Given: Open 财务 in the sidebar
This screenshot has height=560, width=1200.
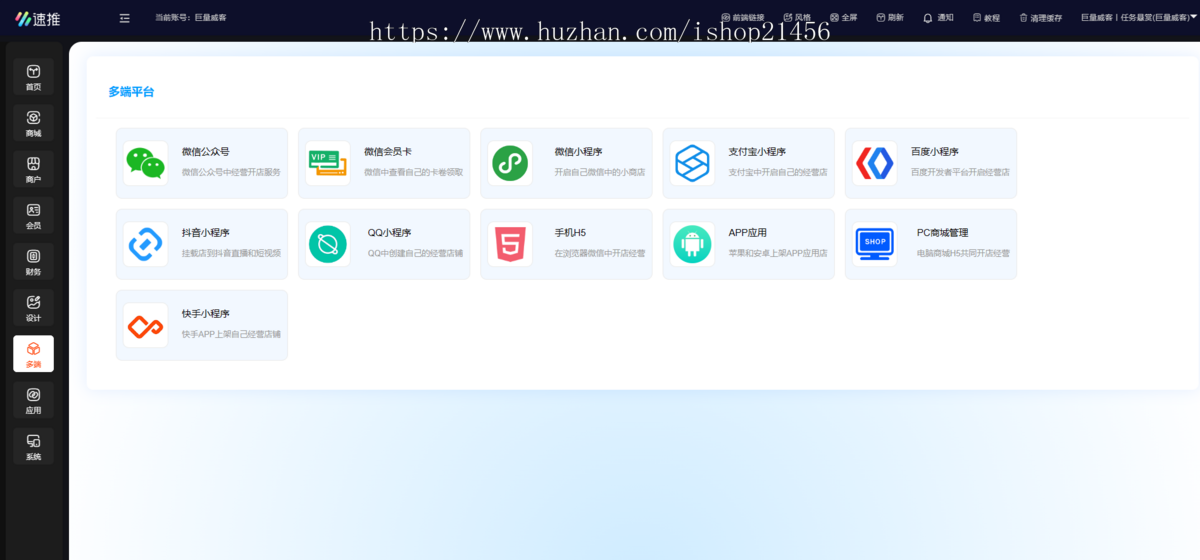Looking at the screenshot, I should click(x=33, y=262).
